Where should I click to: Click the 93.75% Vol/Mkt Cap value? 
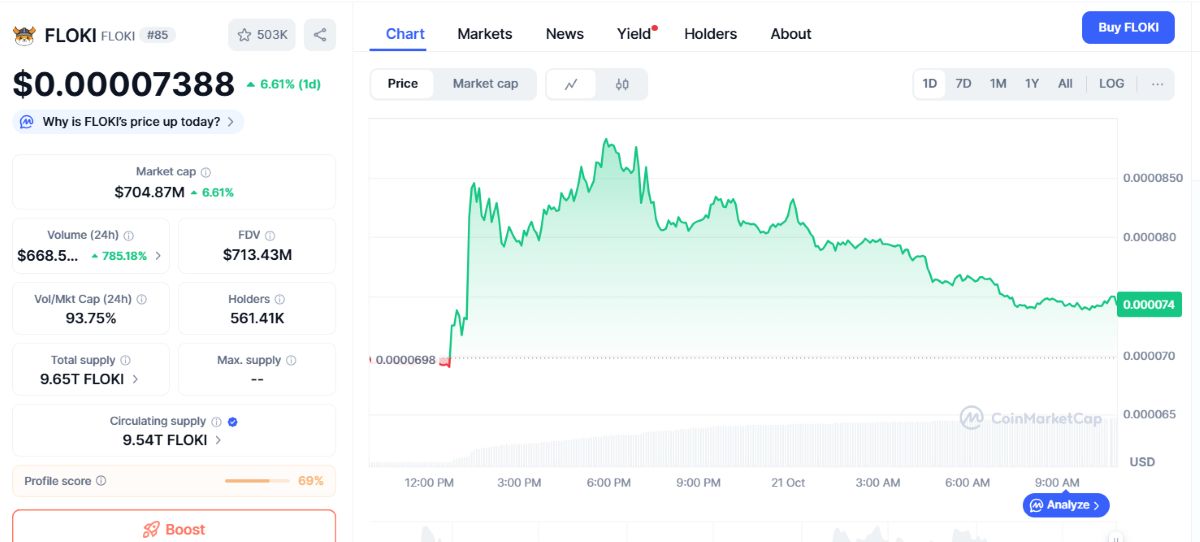pos(90,318)
